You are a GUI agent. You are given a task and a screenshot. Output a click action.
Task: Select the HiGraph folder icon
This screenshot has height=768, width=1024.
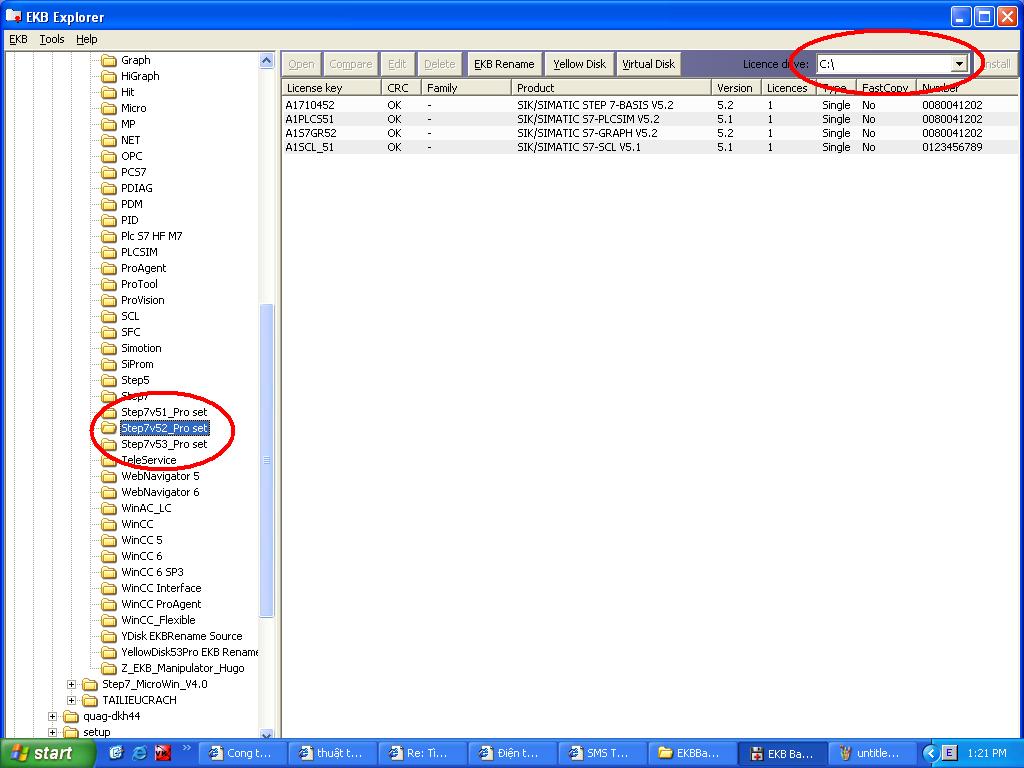click(108, 76)
